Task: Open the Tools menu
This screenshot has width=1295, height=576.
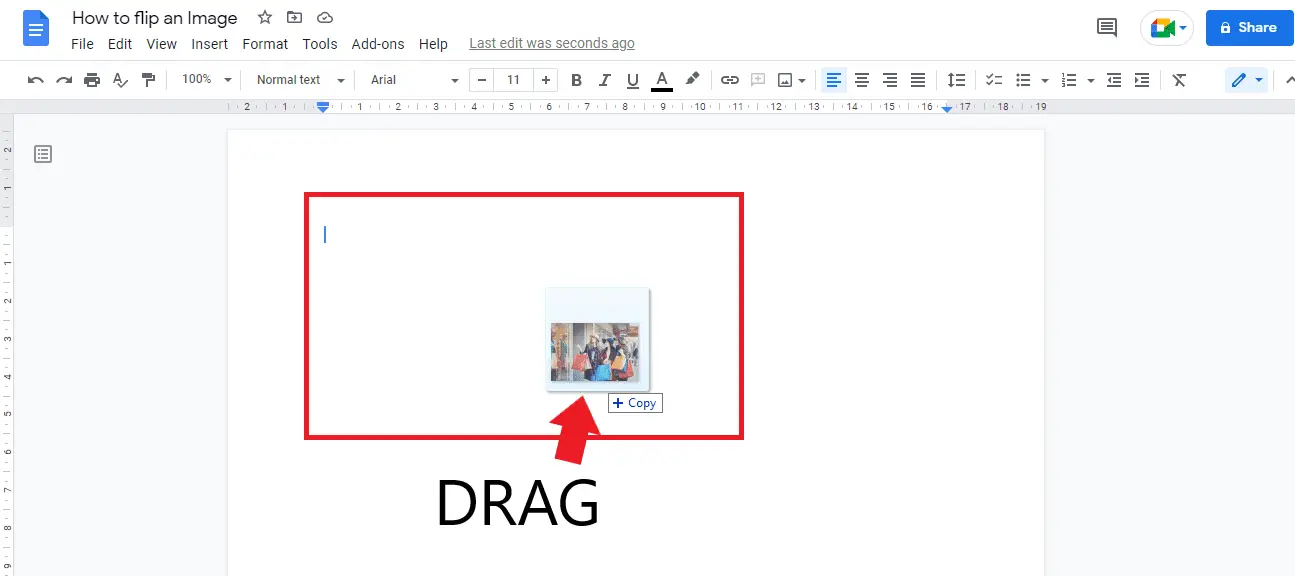Action: [x=320, y=43]
